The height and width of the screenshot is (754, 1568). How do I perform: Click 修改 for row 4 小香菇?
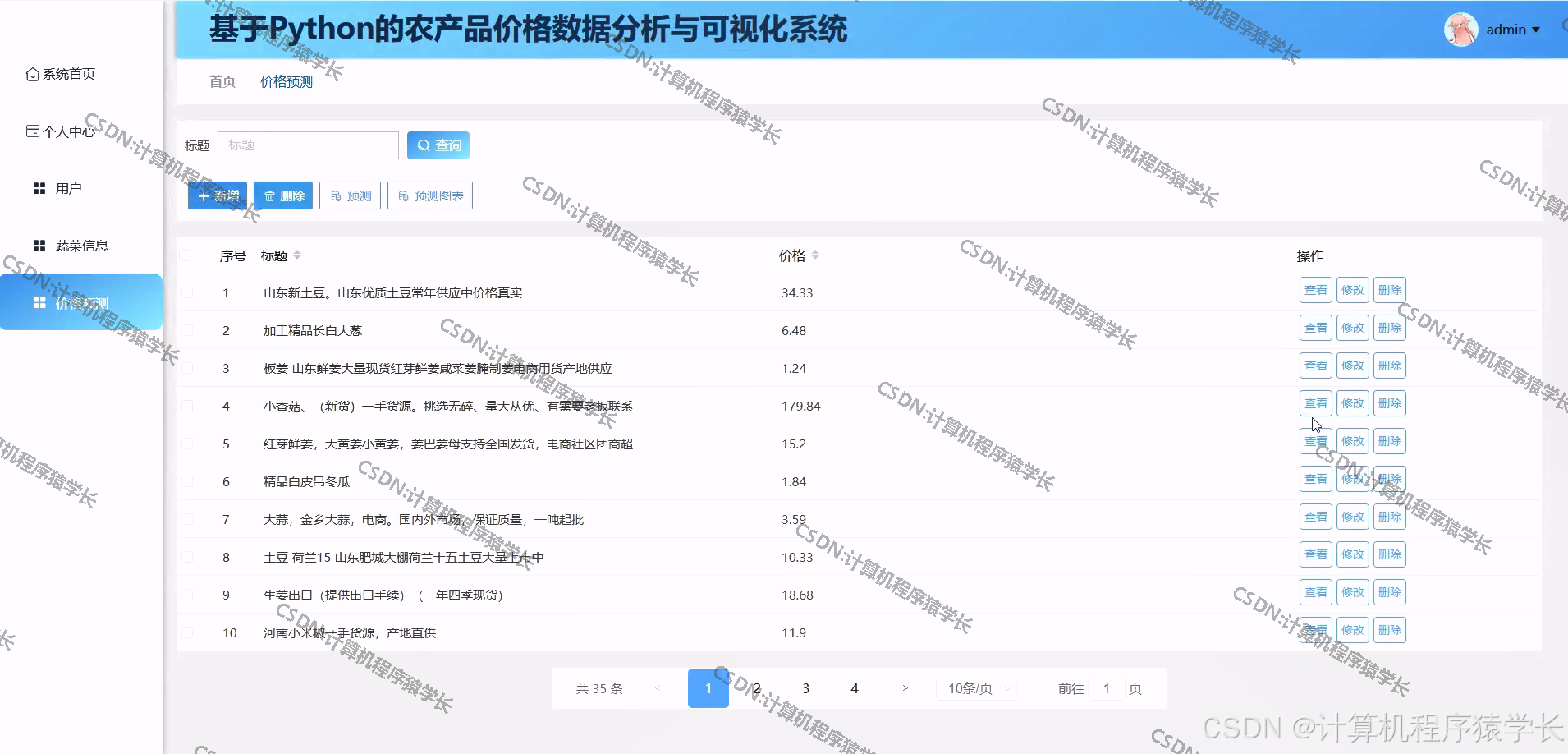(1352, 403)
